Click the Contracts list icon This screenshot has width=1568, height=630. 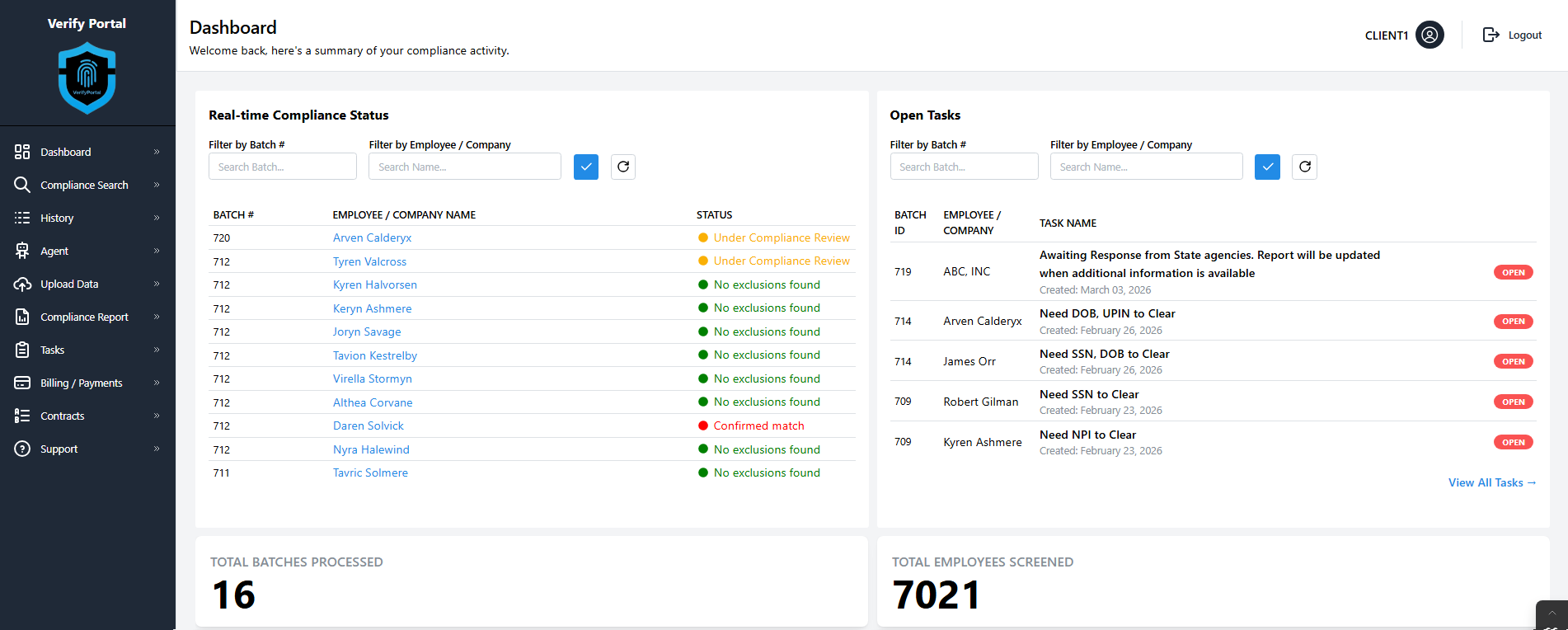click(22, 416)
